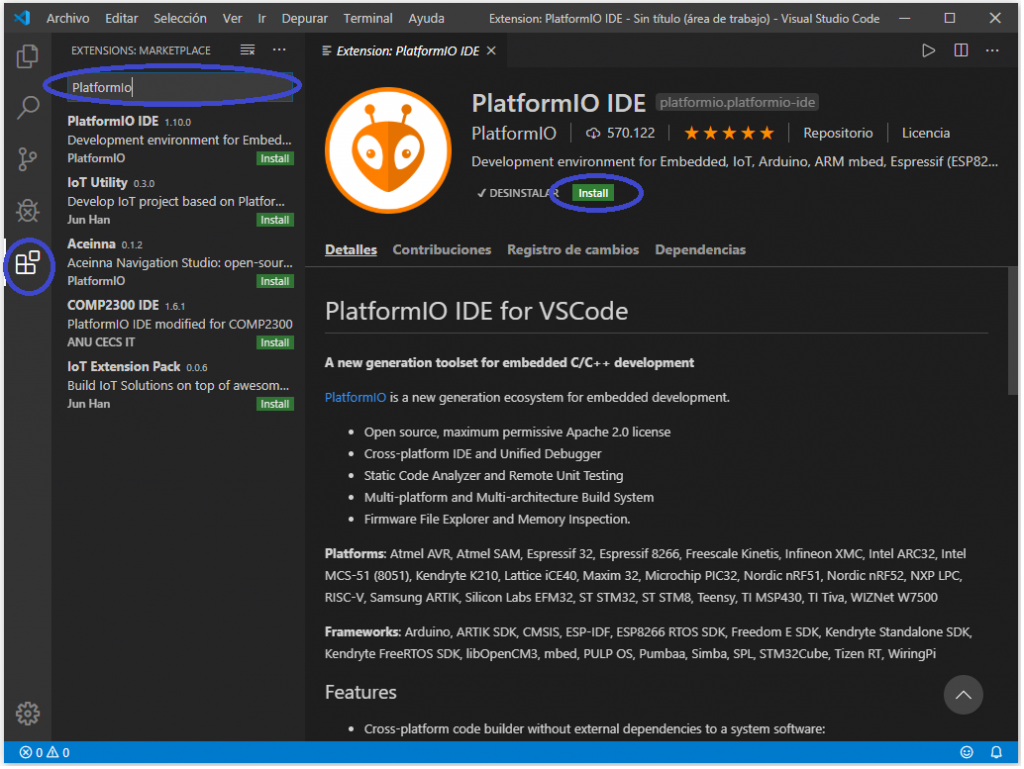The image size is (1024, 769).
Task: Close the Extension: PlatformIO IDE tab
Action: (492, 50)
